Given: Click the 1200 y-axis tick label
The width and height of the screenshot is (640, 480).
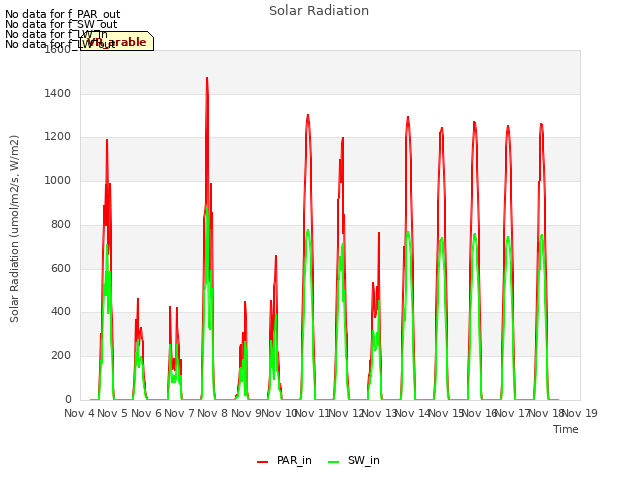Looking at the screenshot, I should click(x=58, y=137).
